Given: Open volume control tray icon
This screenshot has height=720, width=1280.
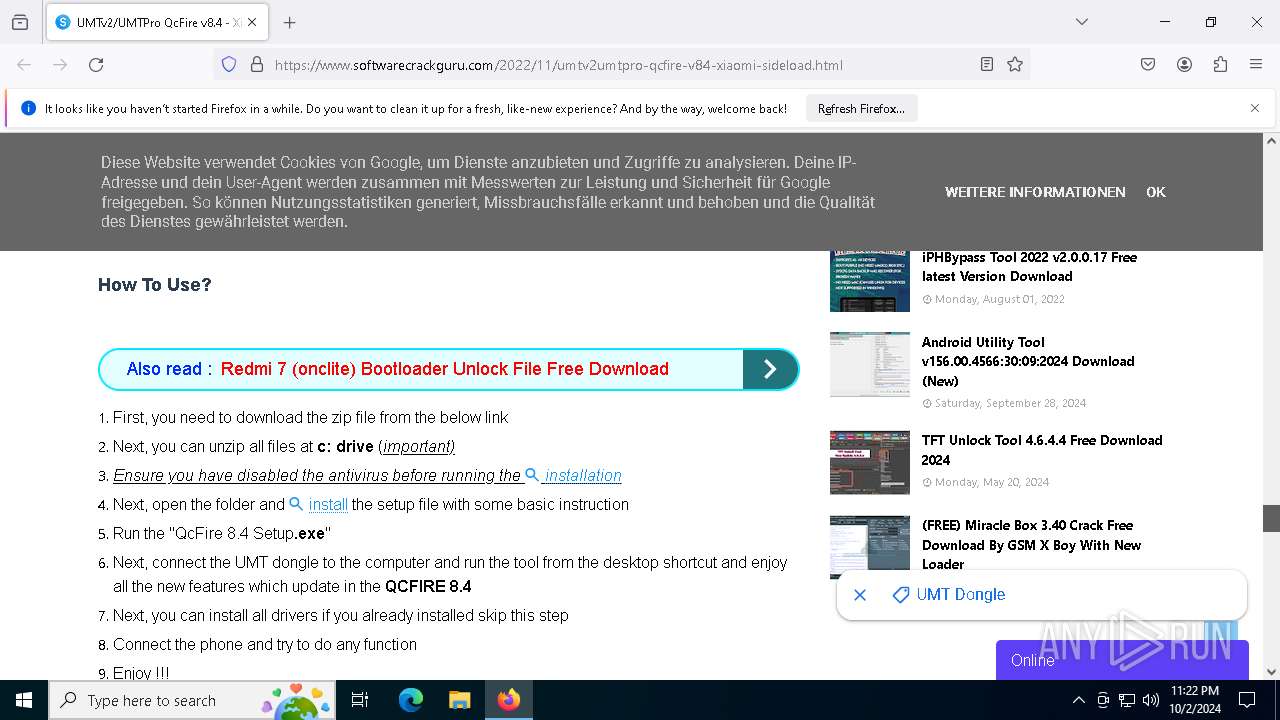Looking at the screenshot, I should 1151,700.
